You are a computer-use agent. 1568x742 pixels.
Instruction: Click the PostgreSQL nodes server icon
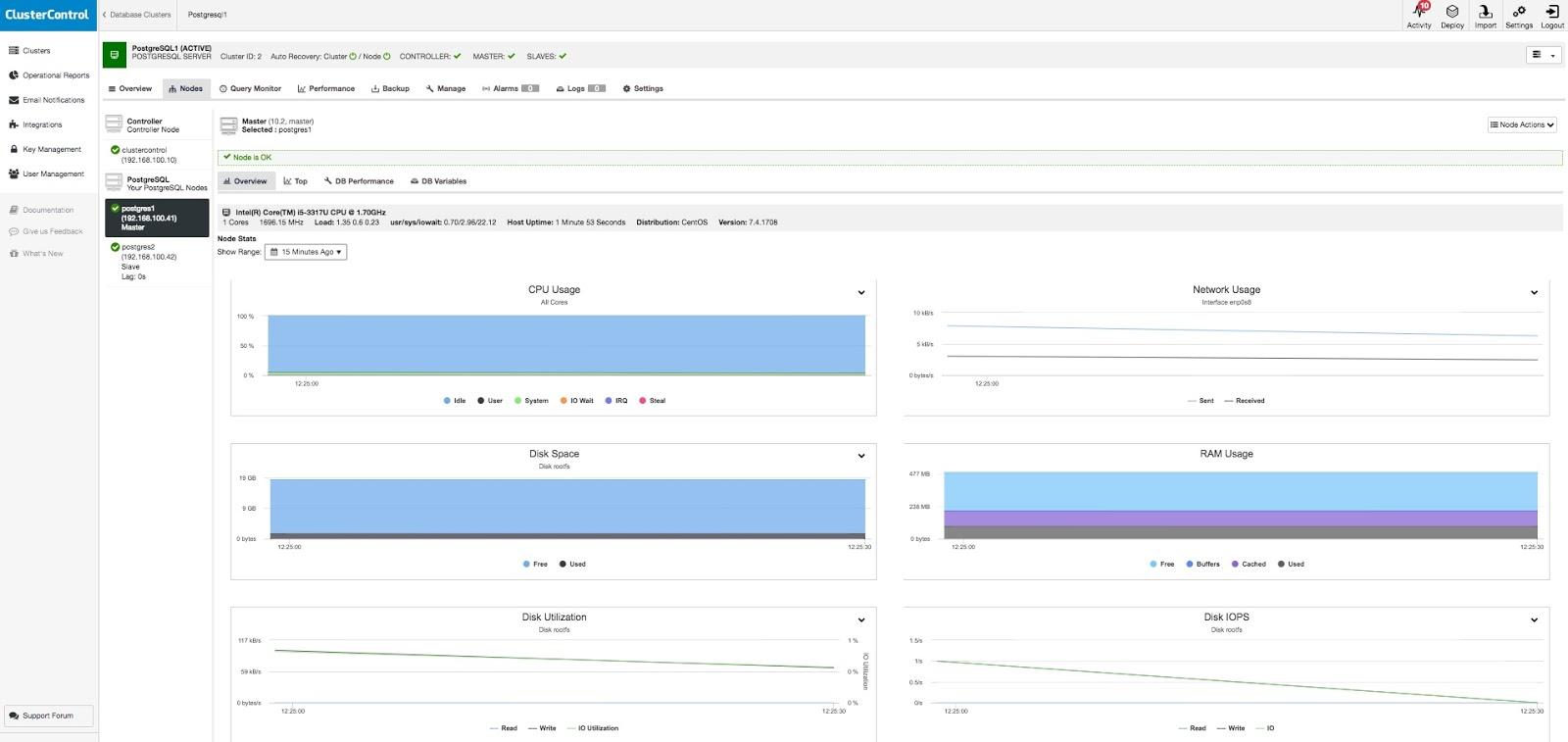[114, 182]
